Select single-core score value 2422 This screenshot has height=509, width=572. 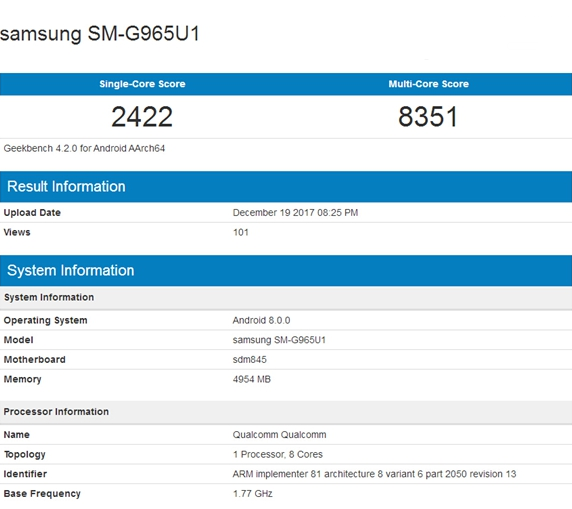point(142,117)
